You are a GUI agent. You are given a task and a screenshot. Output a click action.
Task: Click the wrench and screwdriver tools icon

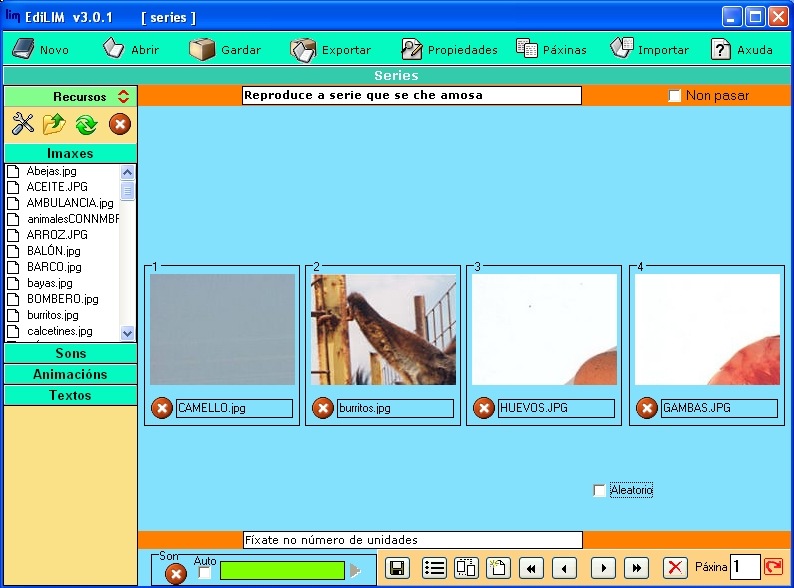(x=22, y=124)
